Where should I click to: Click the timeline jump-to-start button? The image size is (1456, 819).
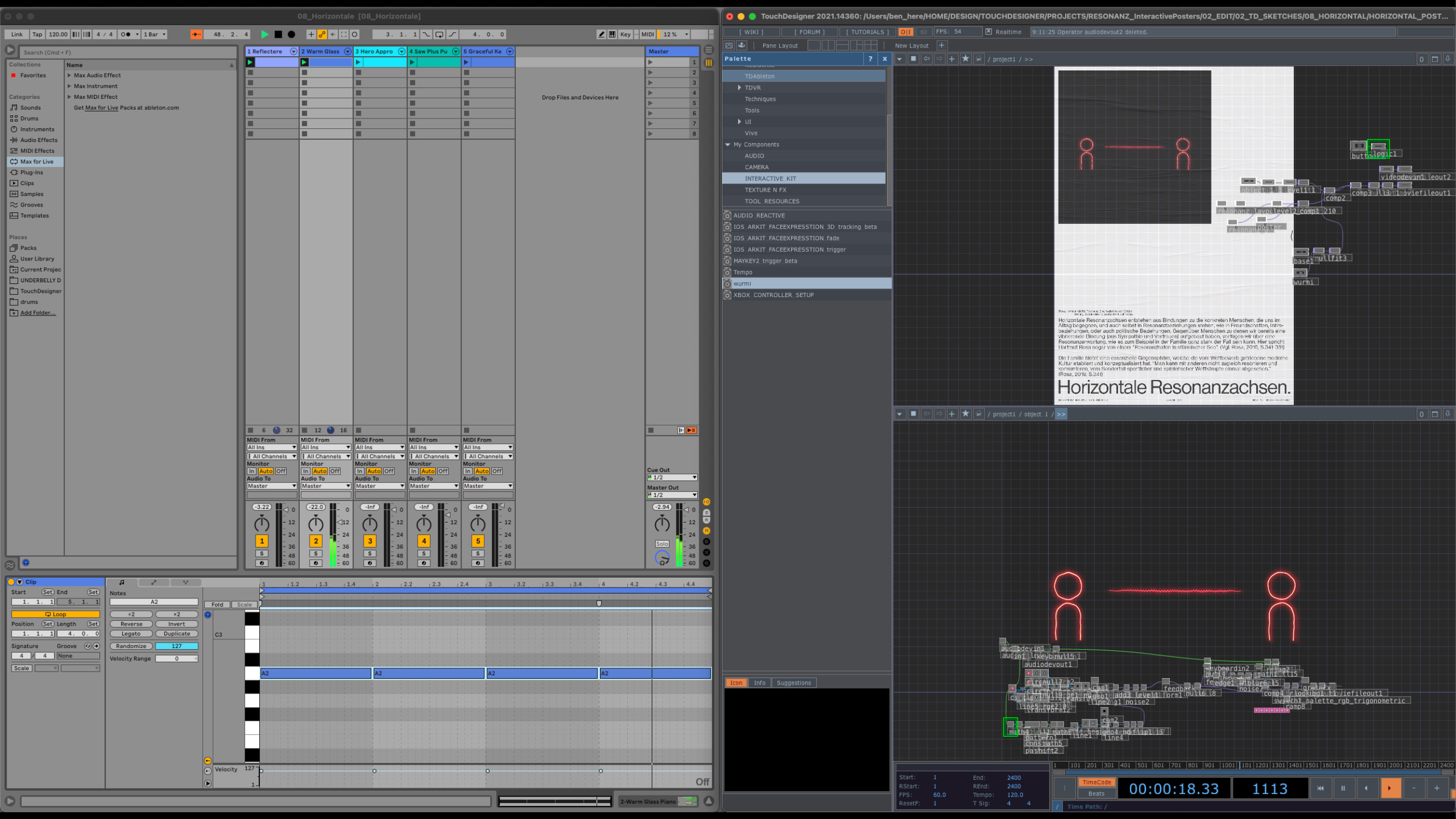1321,788
